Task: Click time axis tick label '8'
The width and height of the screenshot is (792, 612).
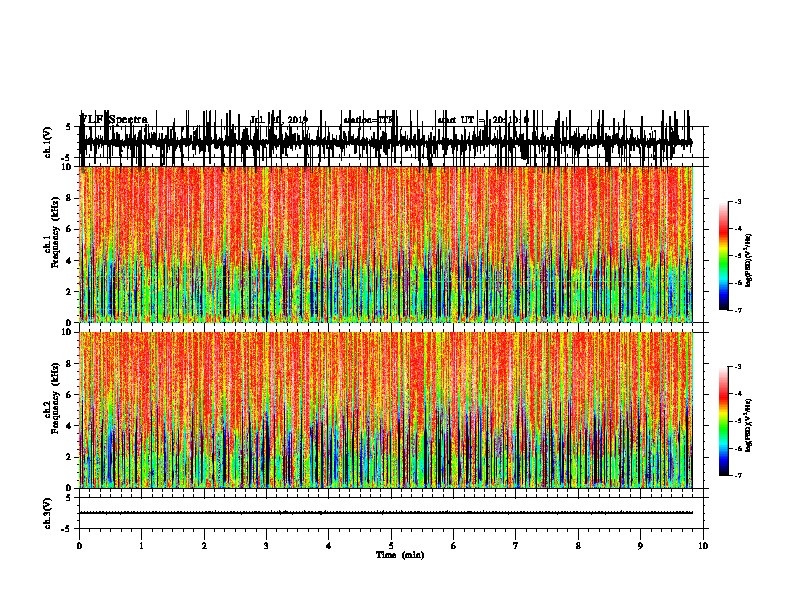Action: coord(578,546)
